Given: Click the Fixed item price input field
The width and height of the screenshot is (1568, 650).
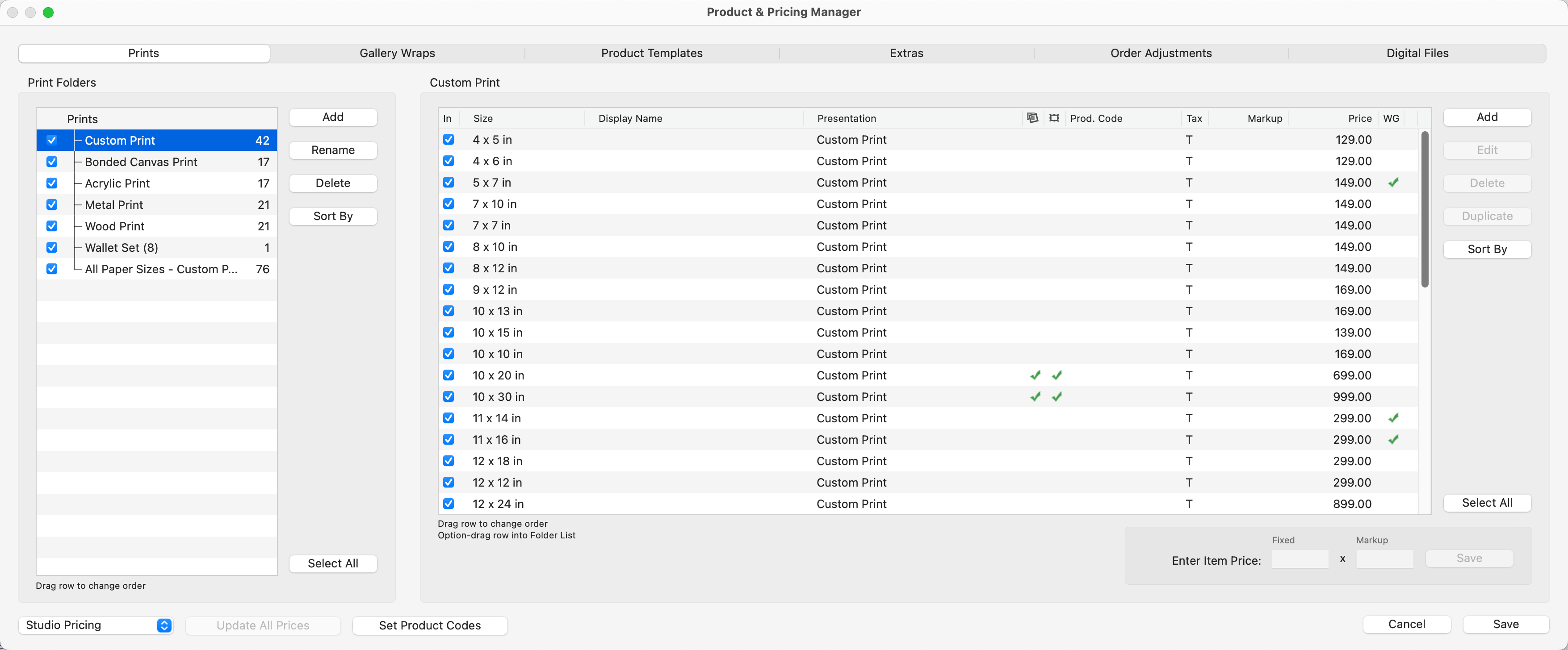Looking at the screenshot, I should [1300, 559].
